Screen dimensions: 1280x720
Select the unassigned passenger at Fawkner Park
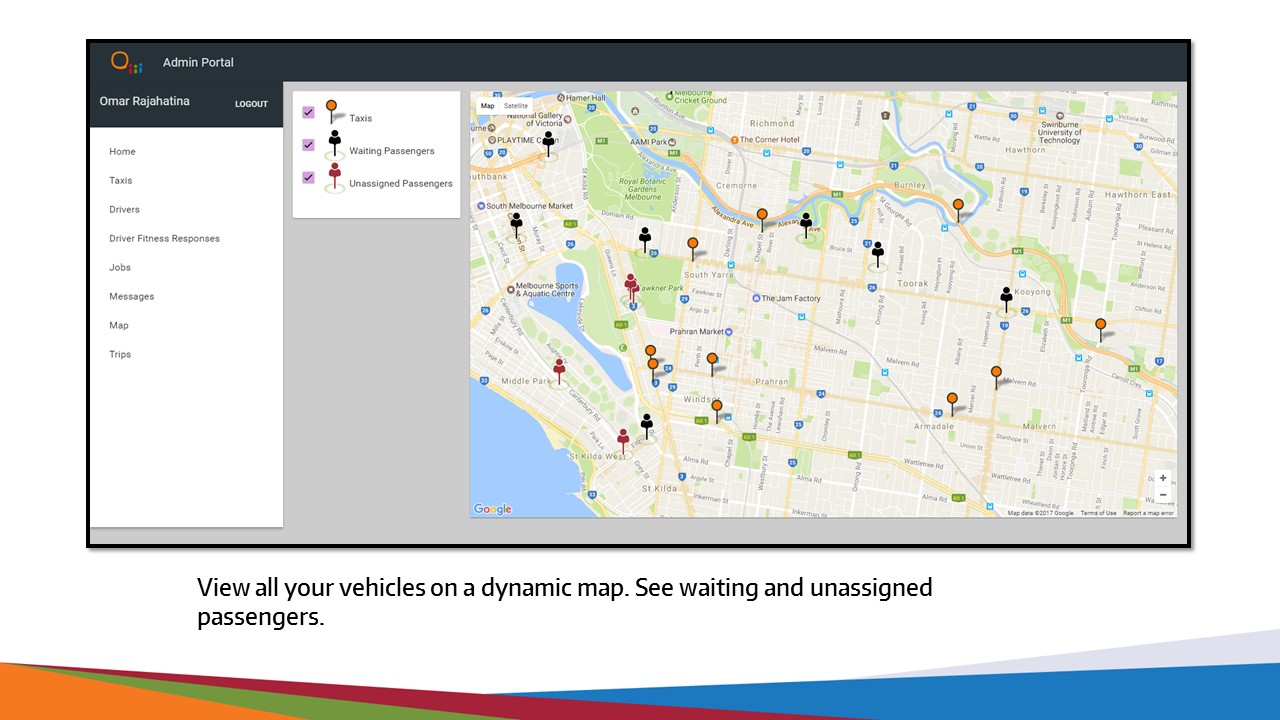click(631, 286)
